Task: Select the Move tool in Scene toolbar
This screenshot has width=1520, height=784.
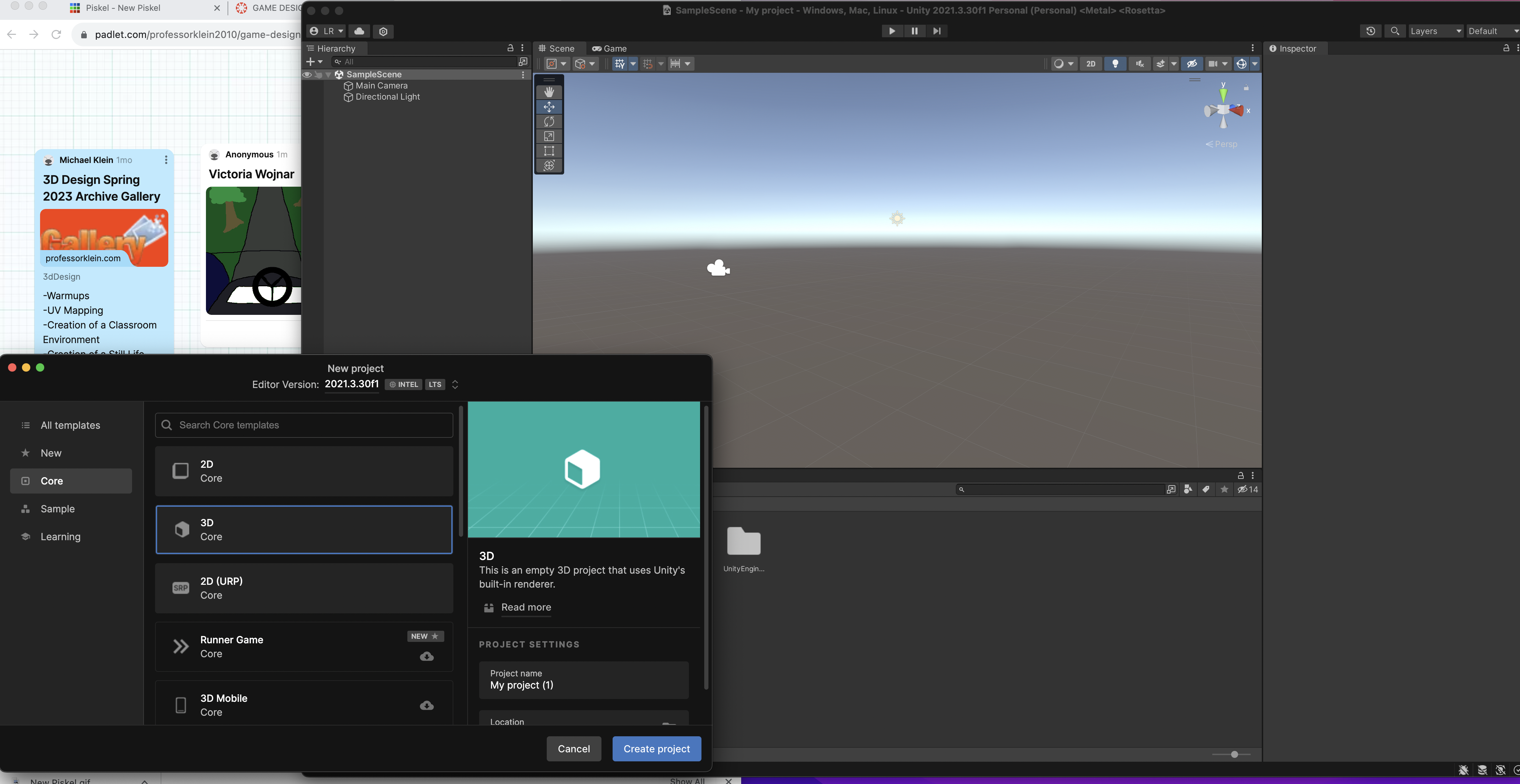Action: pyautogui.click(x=549, y=107)
